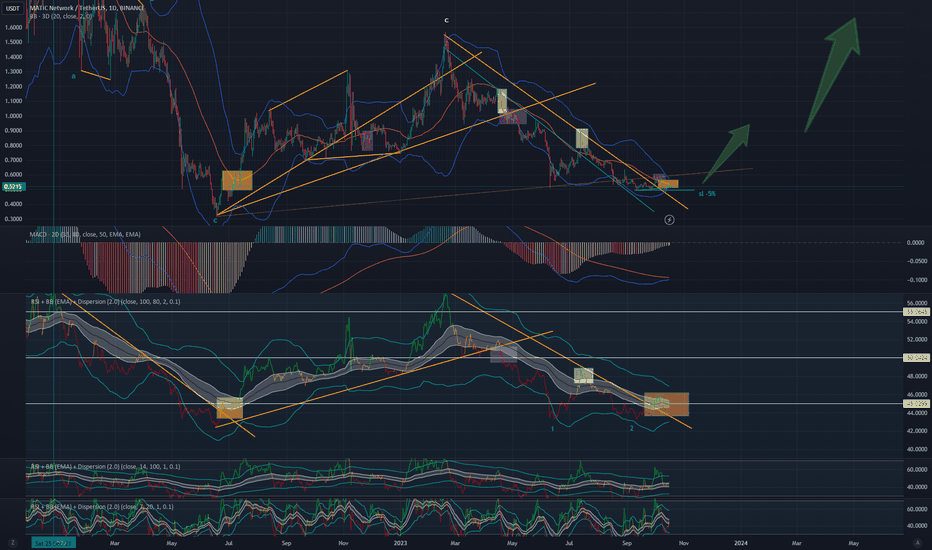932x550 pixels.
Task: Click the 2024 label on the time axis
Action: (x=741, y=543)
